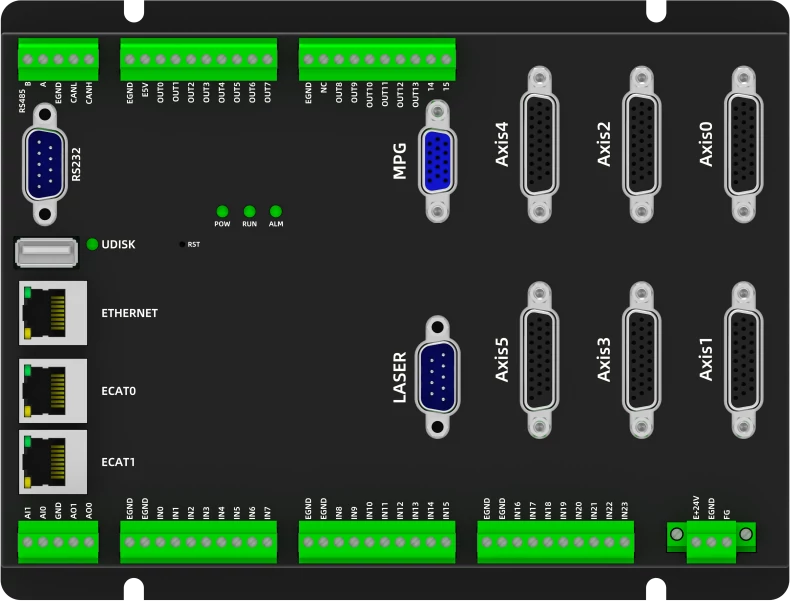790x601 pixels.
Task: Click the "ECAT1" label text
Action: click(118, 462)
